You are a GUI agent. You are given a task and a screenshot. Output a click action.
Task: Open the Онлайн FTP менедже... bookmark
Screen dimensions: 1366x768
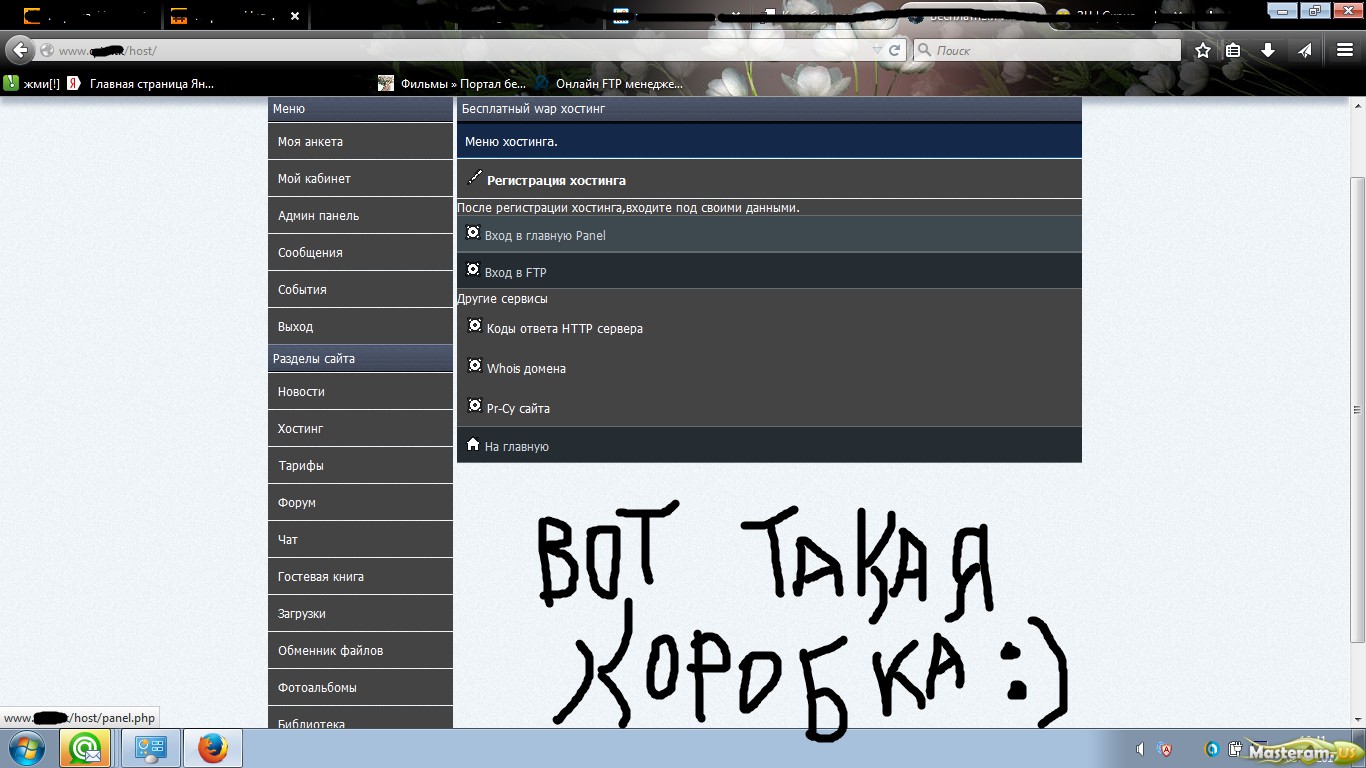[x=609, y=84]
